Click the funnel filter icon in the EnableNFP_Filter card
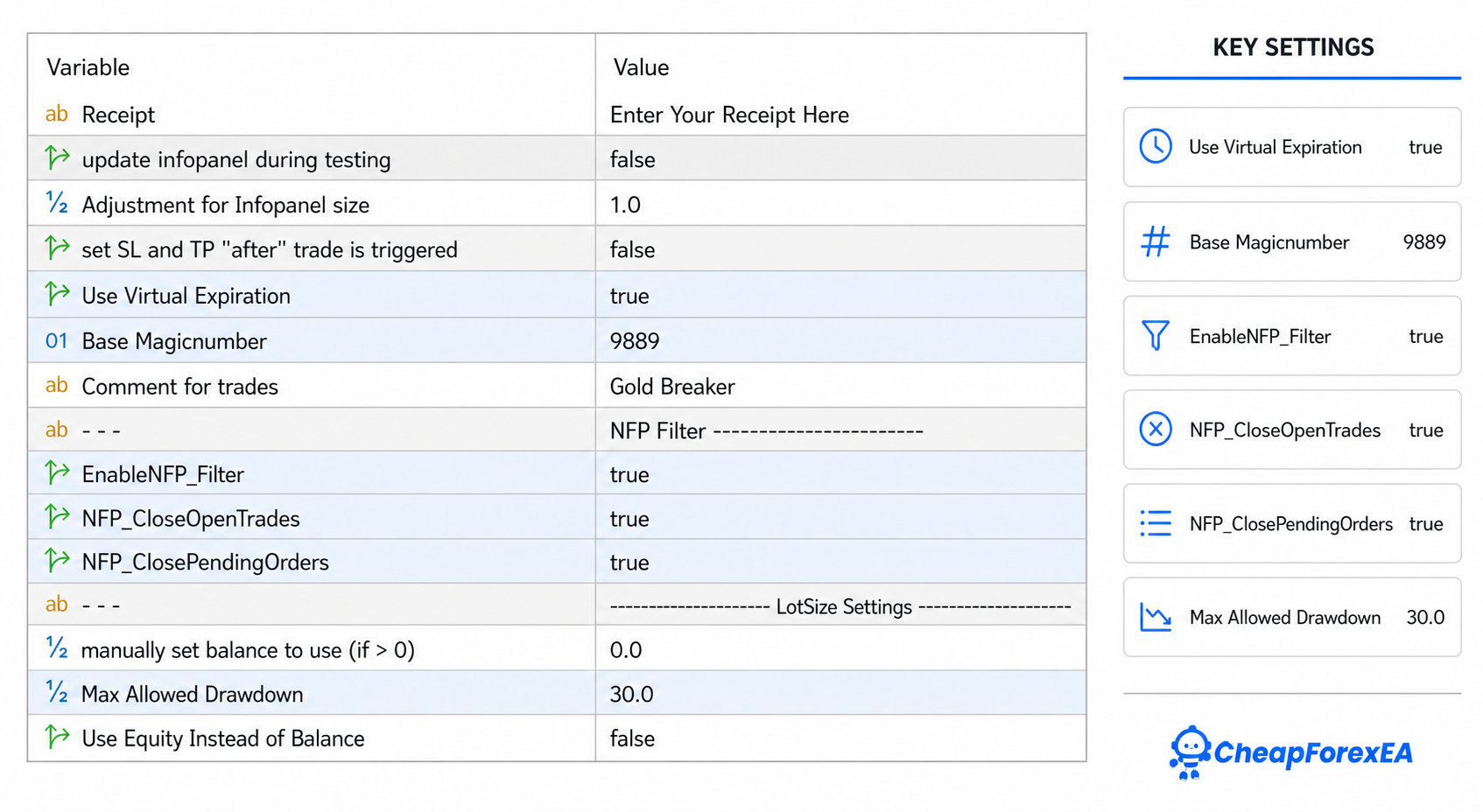This screenshot has height=812, width=1483. (1156, 335)
